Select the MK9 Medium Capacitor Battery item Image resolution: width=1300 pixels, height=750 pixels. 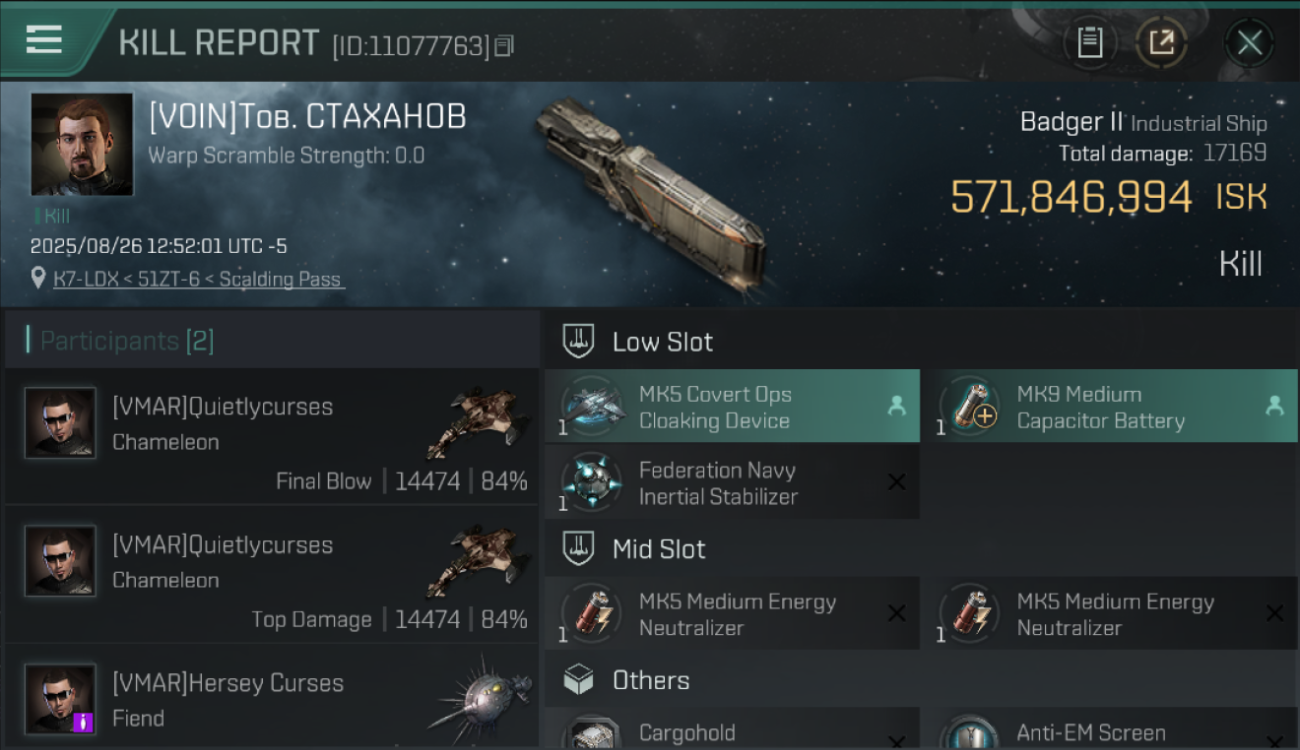[x=1110, y=406]
